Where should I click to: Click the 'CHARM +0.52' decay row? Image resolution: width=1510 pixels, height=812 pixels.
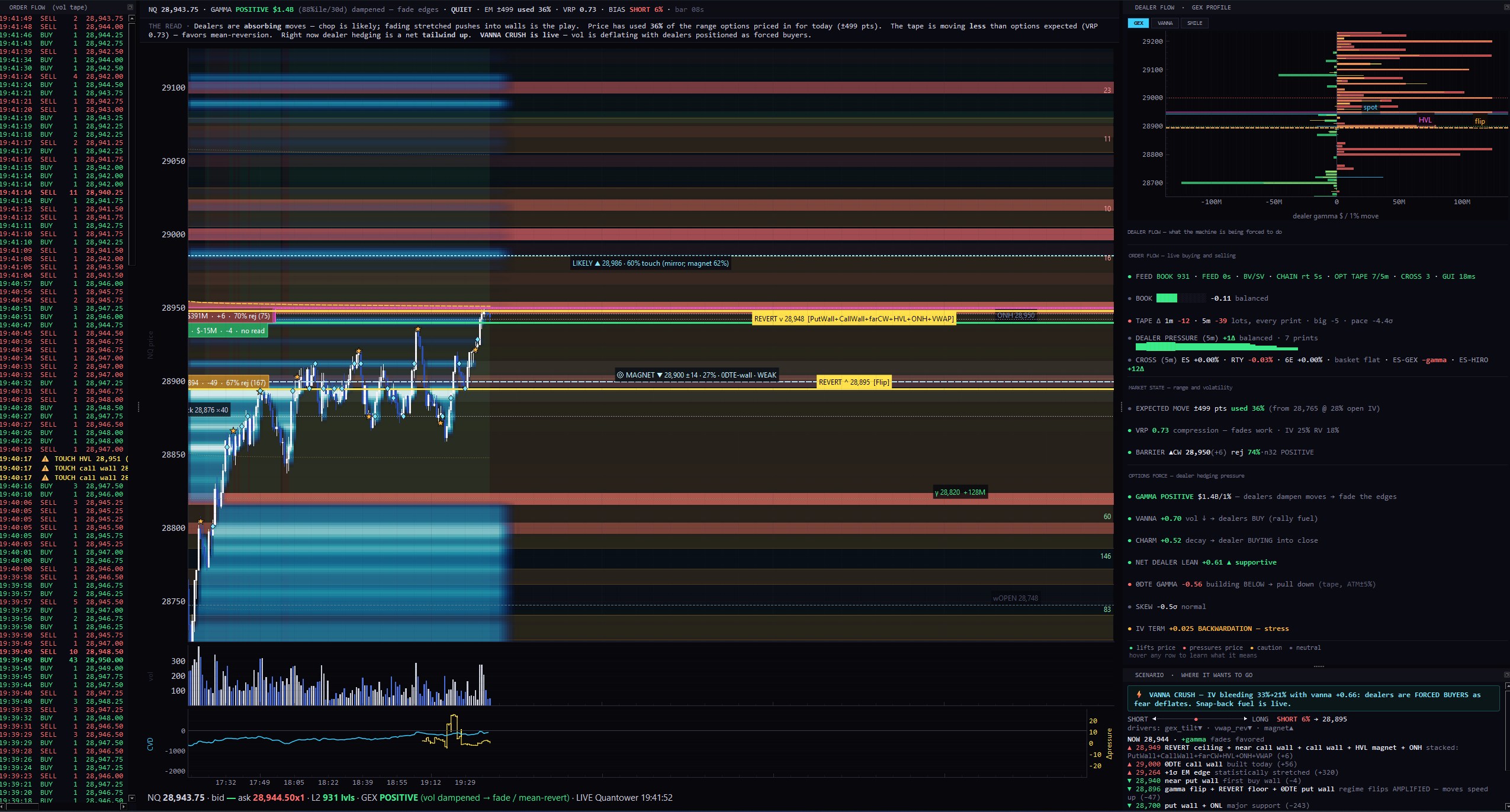pos(1223,540)
